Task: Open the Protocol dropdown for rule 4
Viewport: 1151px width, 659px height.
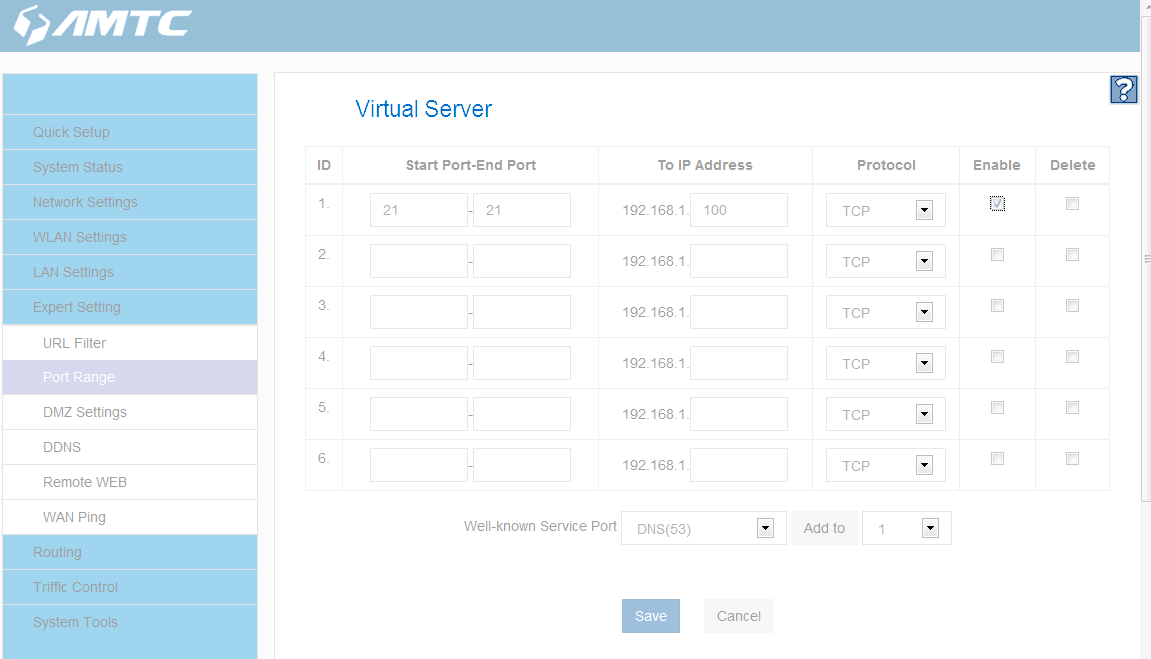Action: point(885,363)
